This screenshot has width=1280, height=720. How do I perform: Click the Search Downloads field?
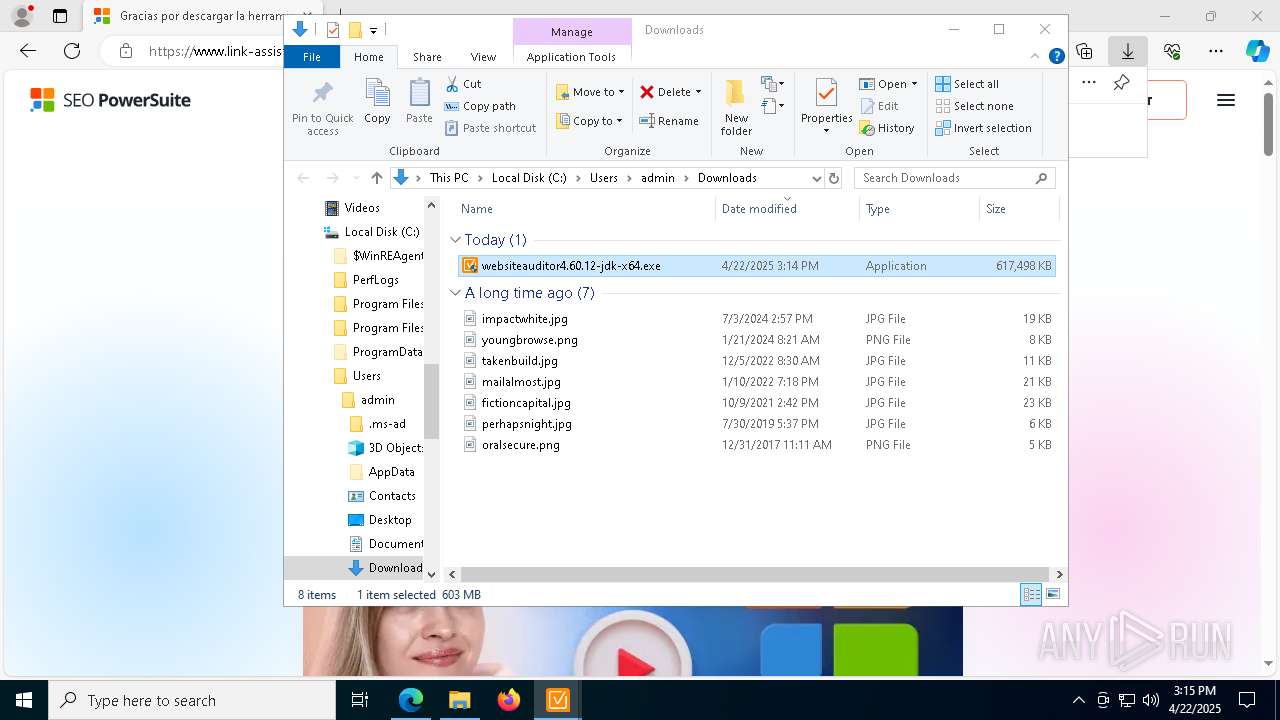click(x=955, y=178)
